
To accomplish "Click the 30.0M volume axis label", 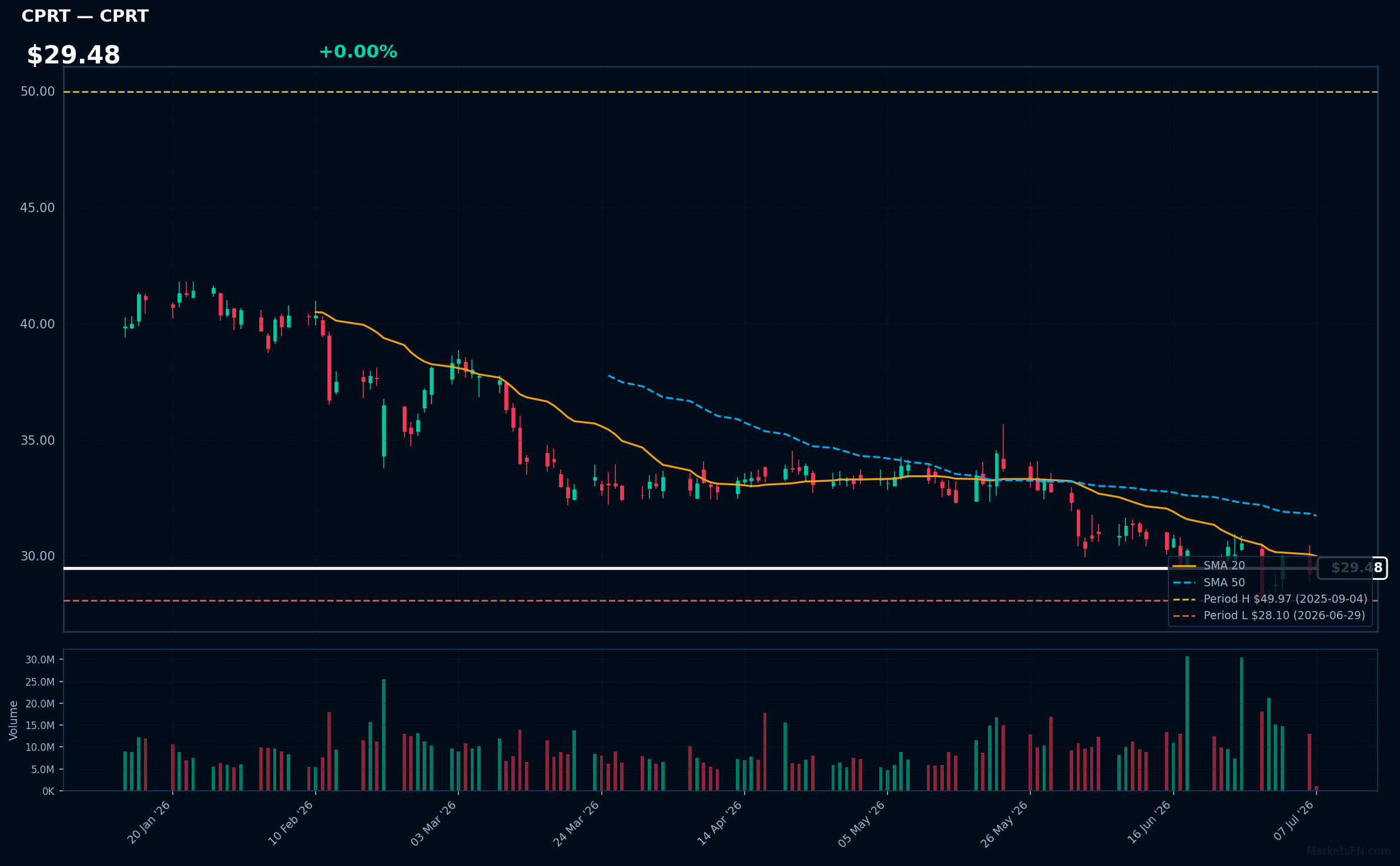I will coord(40,660).
